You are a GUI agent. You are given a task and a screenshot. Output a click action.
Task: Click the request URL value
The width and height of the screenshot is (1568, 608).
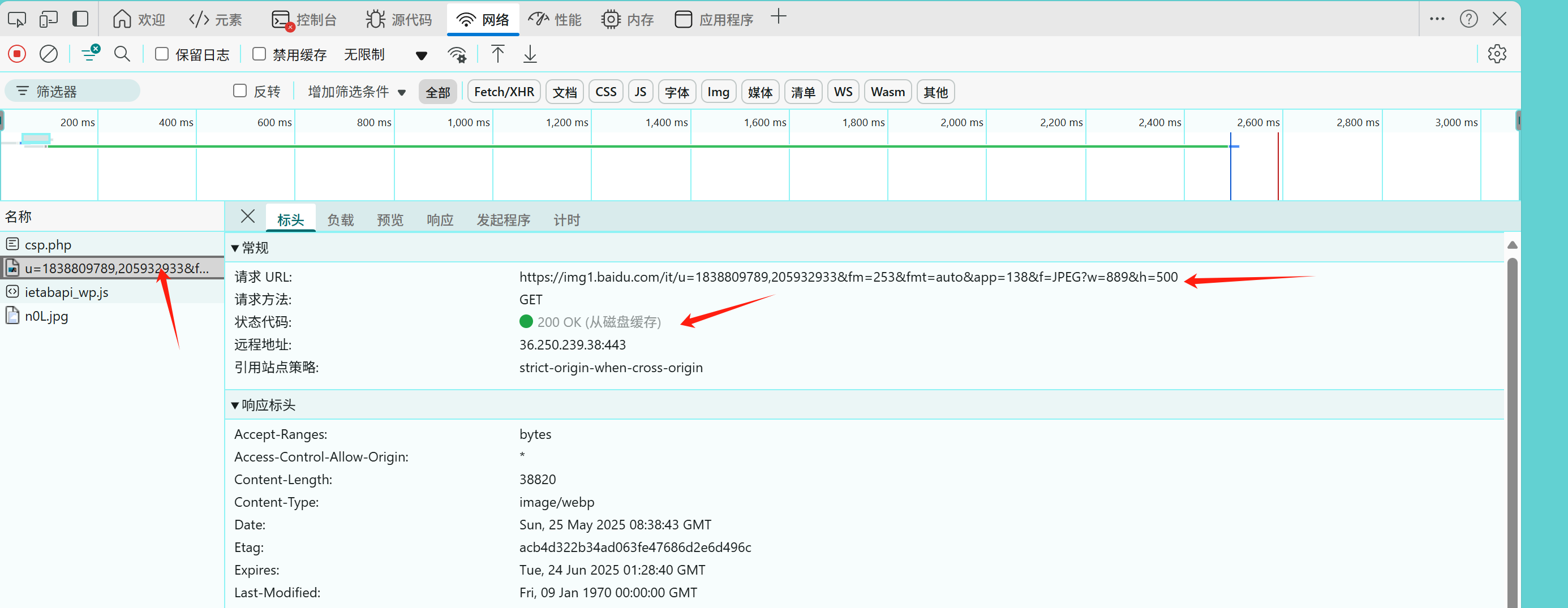(849, 277)
